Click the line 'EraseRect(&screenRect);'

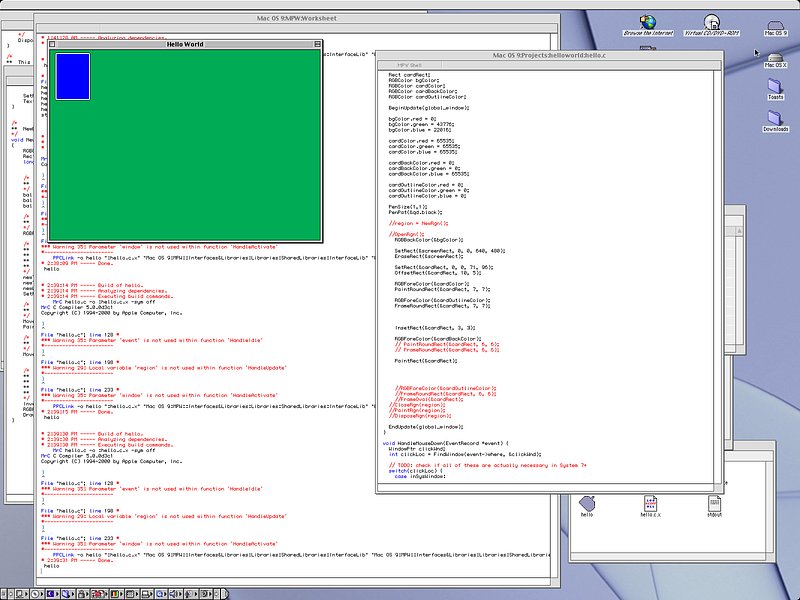(429, 256)
